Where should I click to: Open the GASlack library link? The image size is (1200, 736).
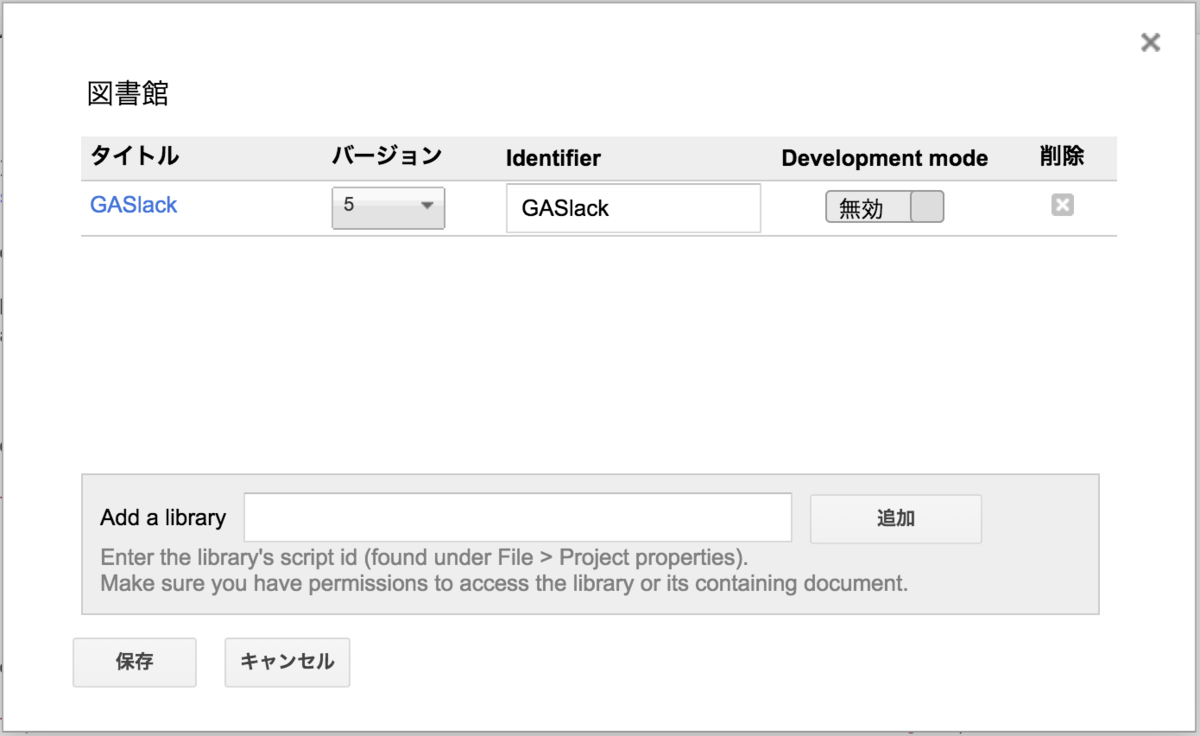tap(134, 205)
